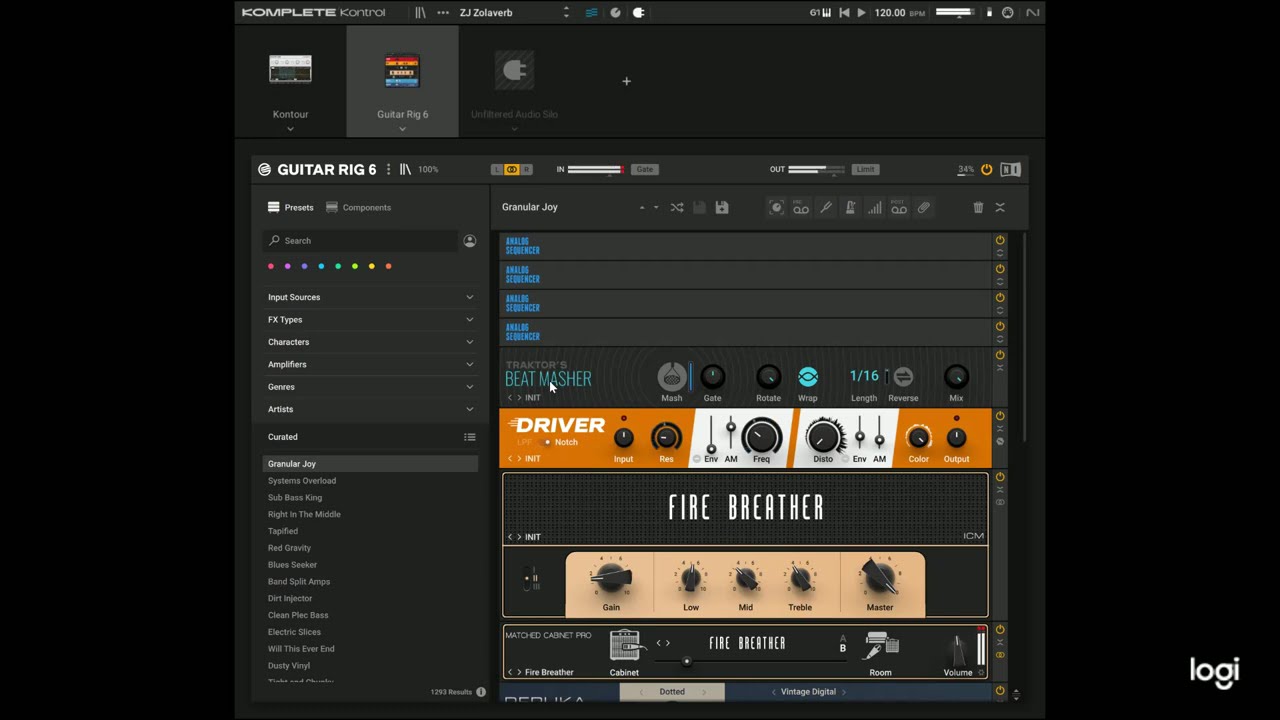Select the red color tag filter dot
The width and height of the screenshot is (1280, 720).
(x=270, y=266)
